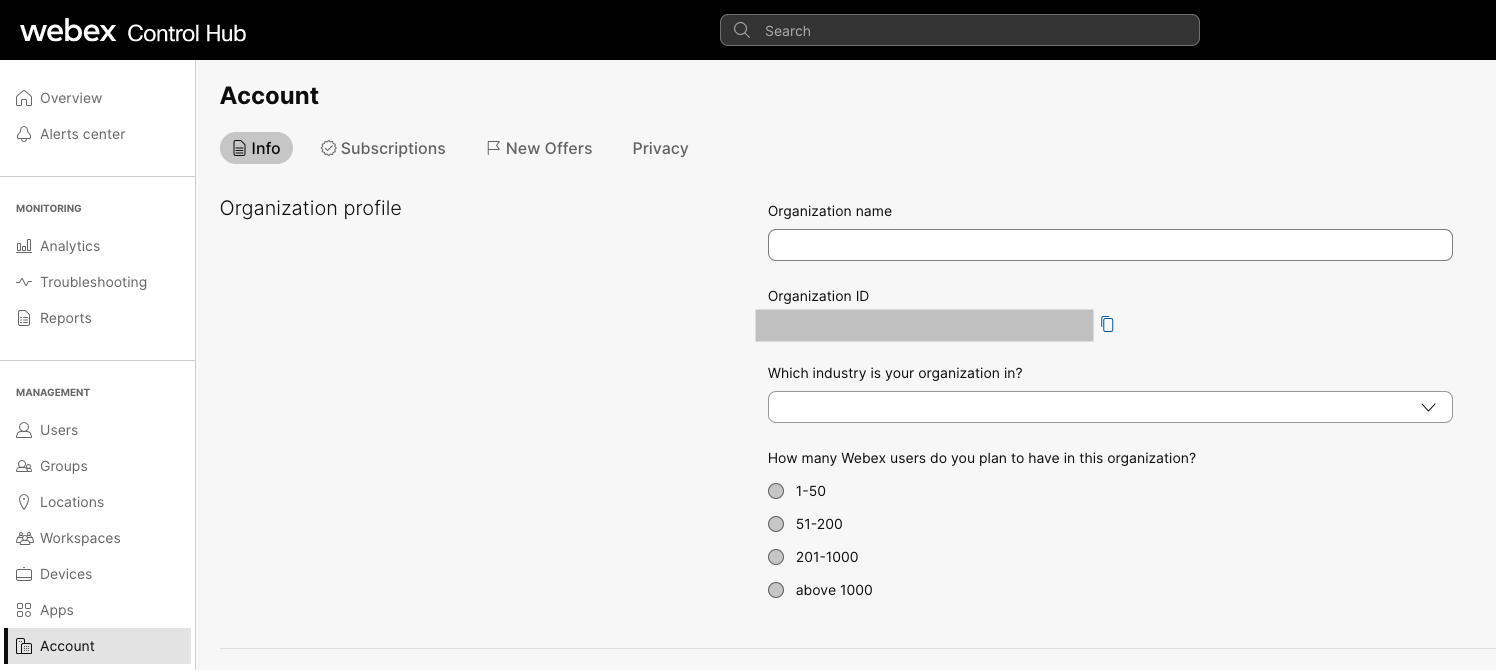This screenshot has width=1496, height=670.
Task: Switch to the Subscriptions tab
Action: click(x=383, y=148)
